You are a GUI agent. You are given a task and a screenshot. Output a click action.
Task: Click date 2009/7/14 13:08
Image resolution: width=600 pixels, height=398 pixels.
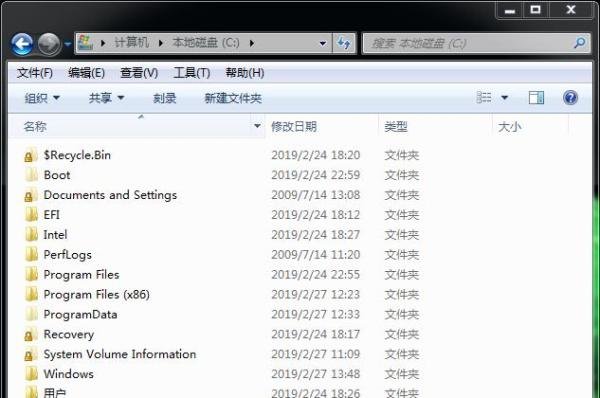tap(316, 195)
